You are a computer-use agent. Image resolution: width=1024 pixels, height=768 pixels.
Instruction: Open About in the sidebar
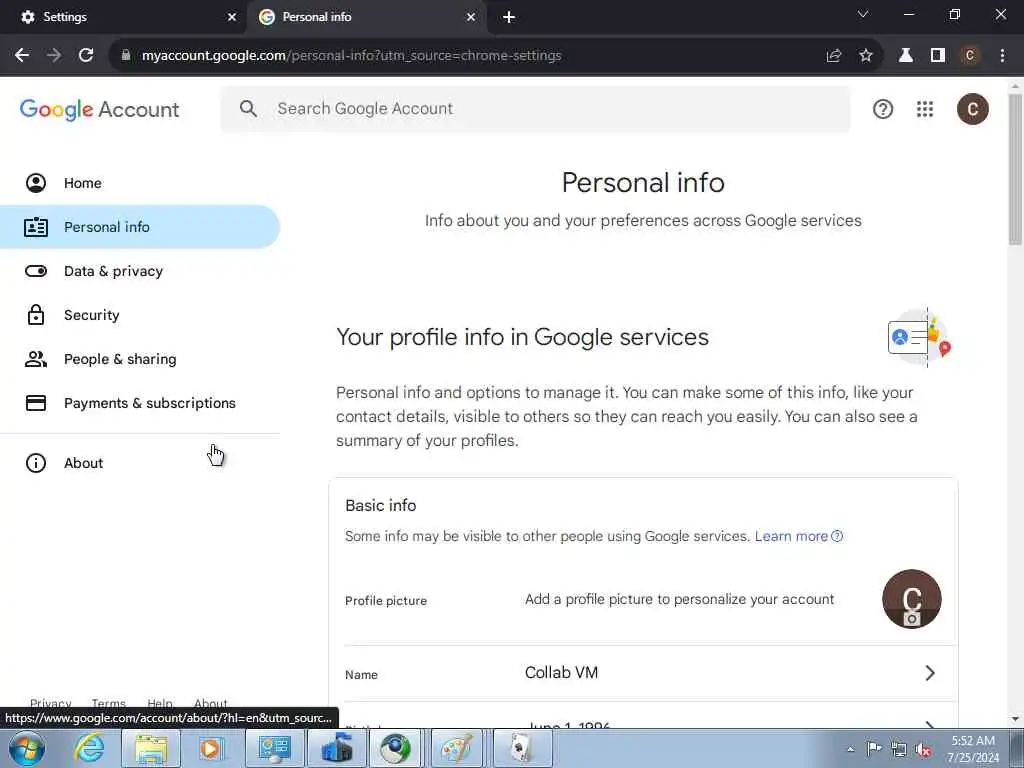[x=140, y=463]
